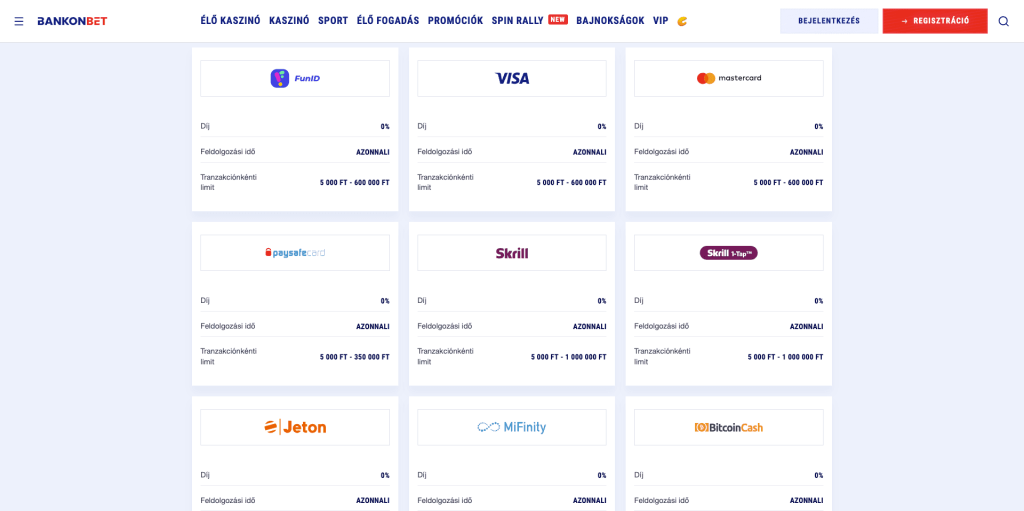Choose the Visa payment logo
Viewport: 1024px width, 511px height.
512,78
